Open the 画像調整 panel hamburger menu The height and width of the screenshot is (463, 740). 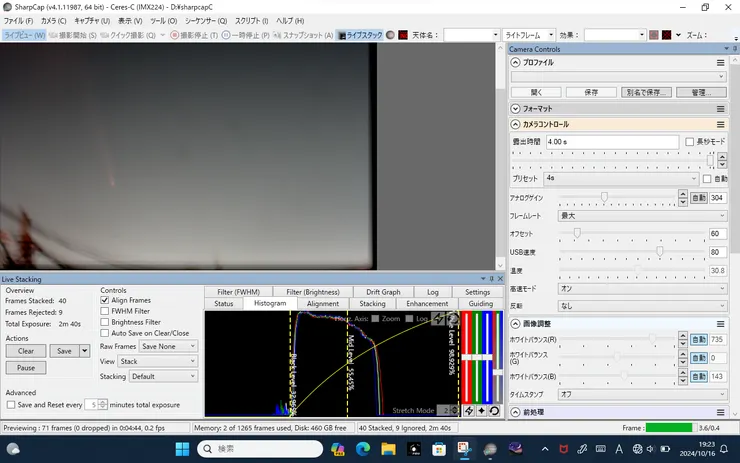(x=720, y=324)
